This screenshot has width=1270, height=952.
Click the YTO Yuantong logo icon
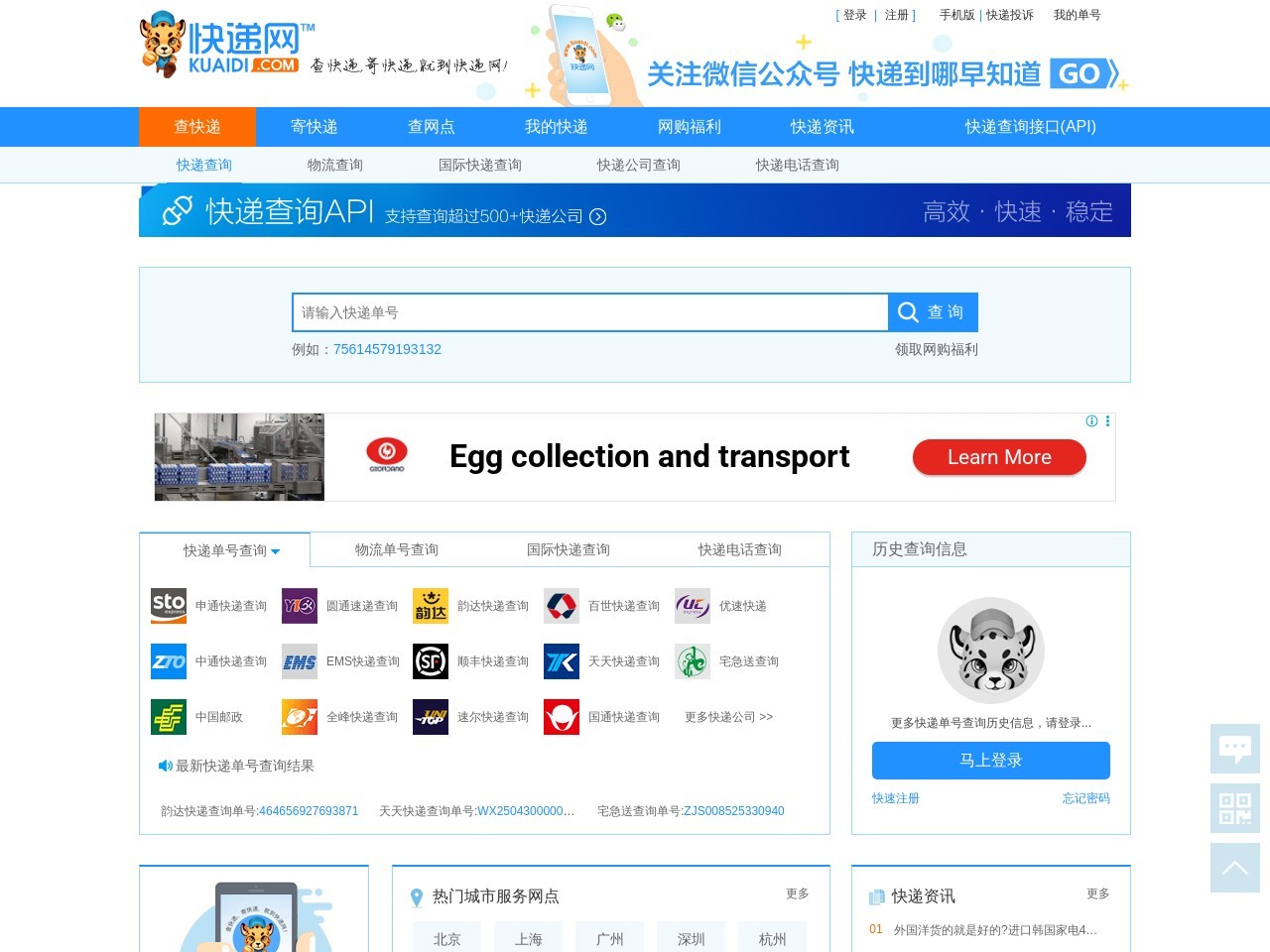[300, 606]
